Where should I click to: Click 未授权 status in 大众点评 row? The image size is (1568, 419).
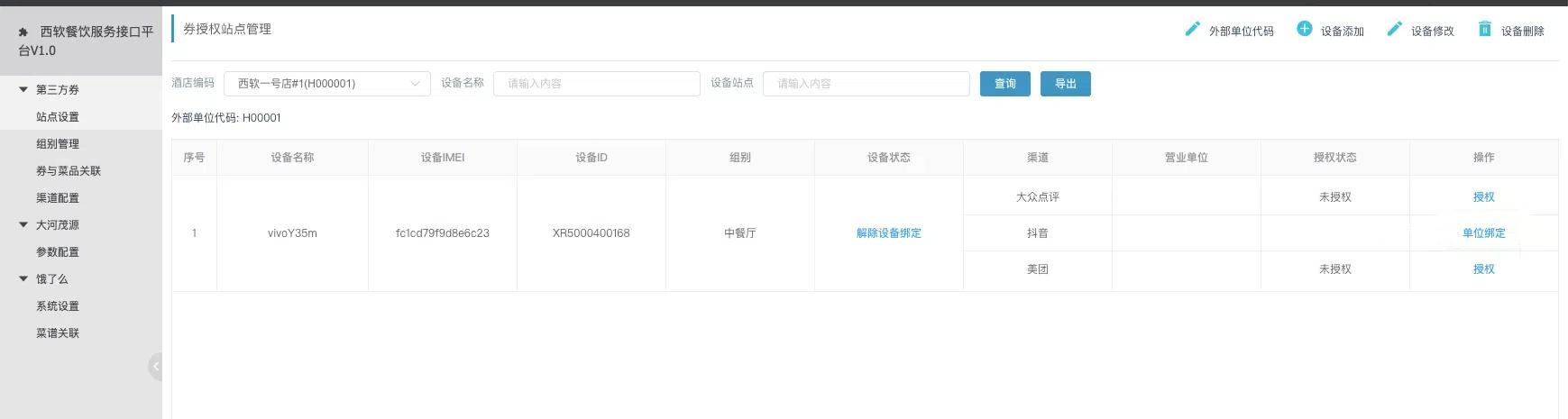[1335, 197]
